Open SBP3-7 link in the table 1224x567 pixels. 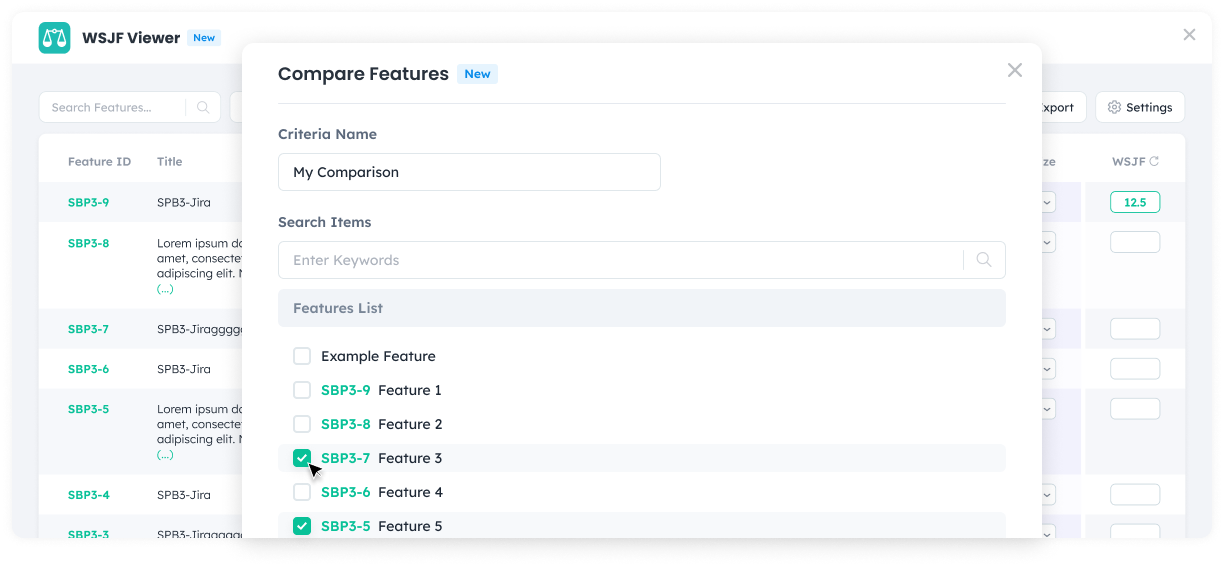tap(88, 329)
